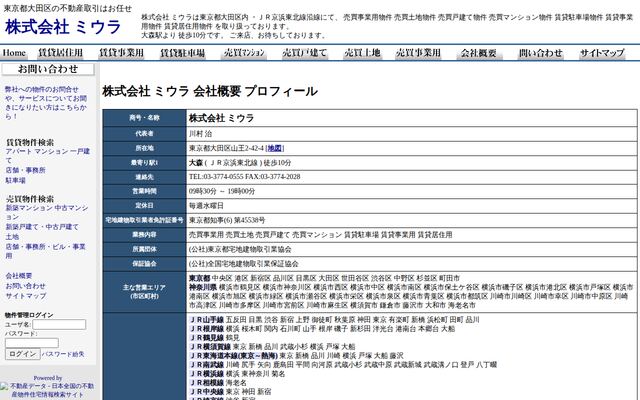Open the 弊社への物件のお問合せ inquiry link

click(x=46, y=102)
